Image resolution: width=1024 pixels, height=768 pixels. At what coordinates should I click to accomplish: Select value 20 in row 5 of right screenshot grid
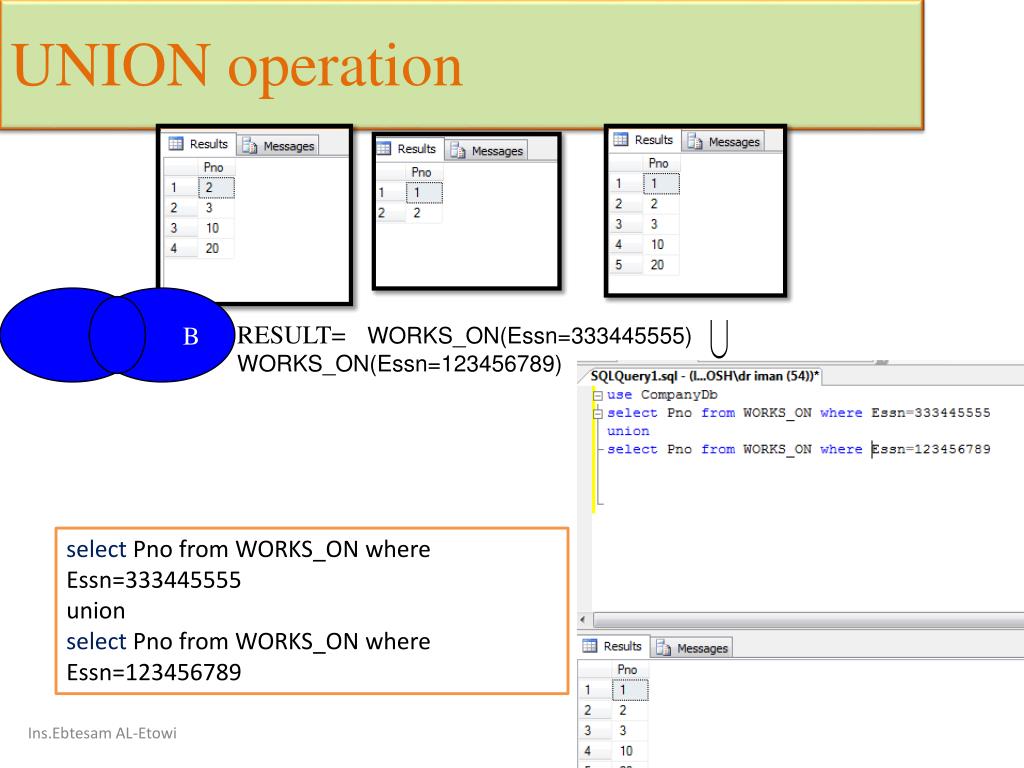tap(661, 264)
